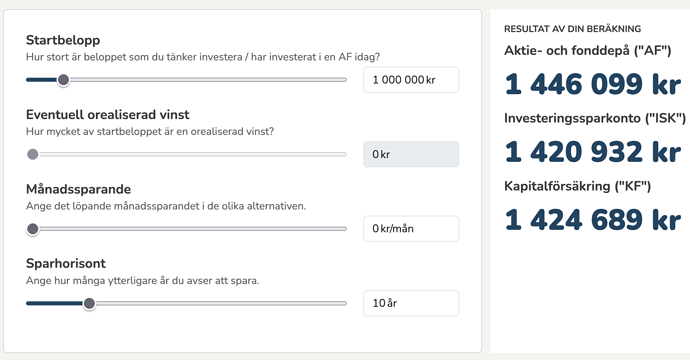Image resolution: width=690 pixels, height=360 pixels.
Task: Click the Resultat av din beräkning heading
Action: point(573,29)
